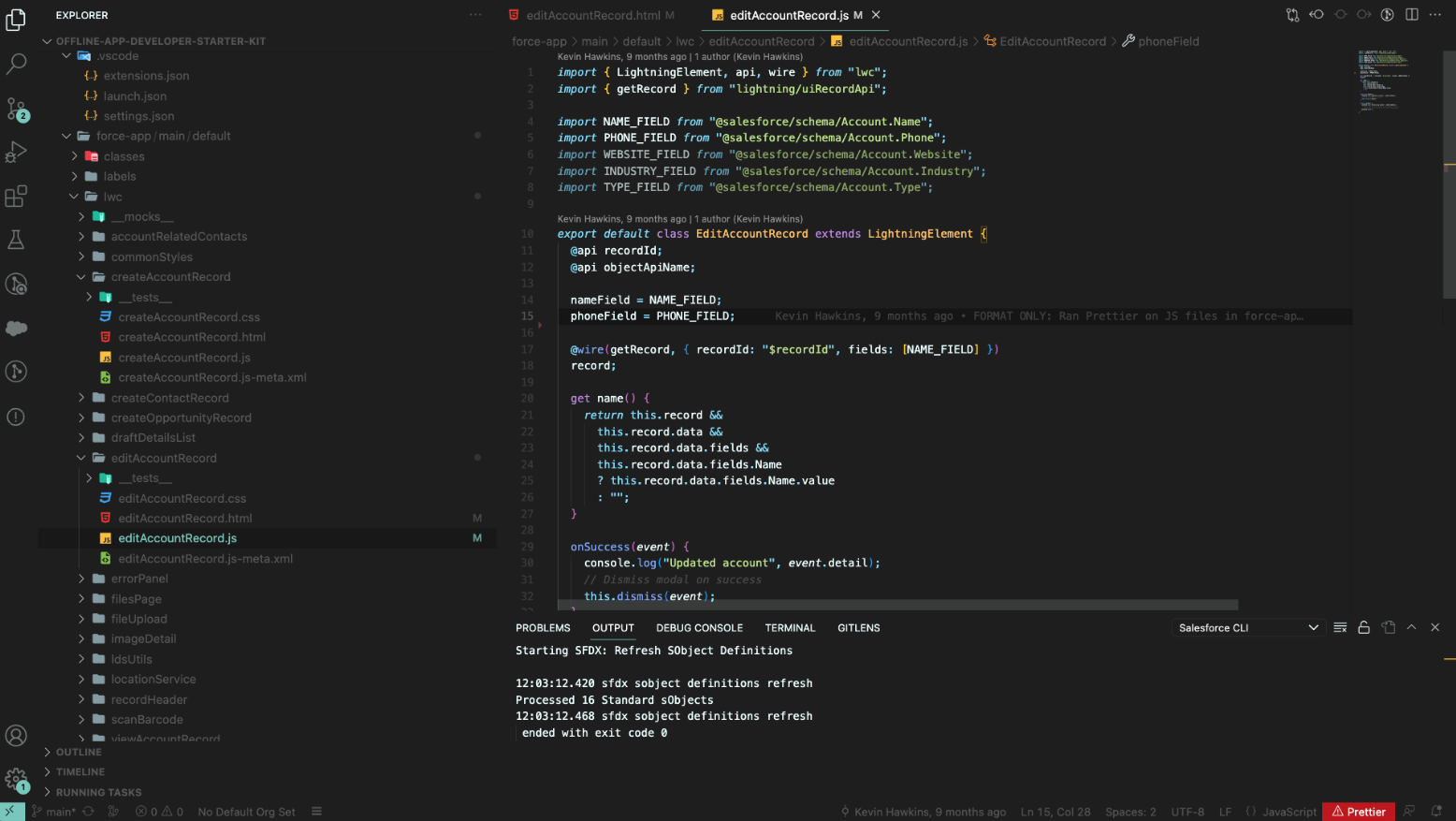Click the Prettier status bar warning
Screen dimensions: 1456x821
coord(1359,812)
